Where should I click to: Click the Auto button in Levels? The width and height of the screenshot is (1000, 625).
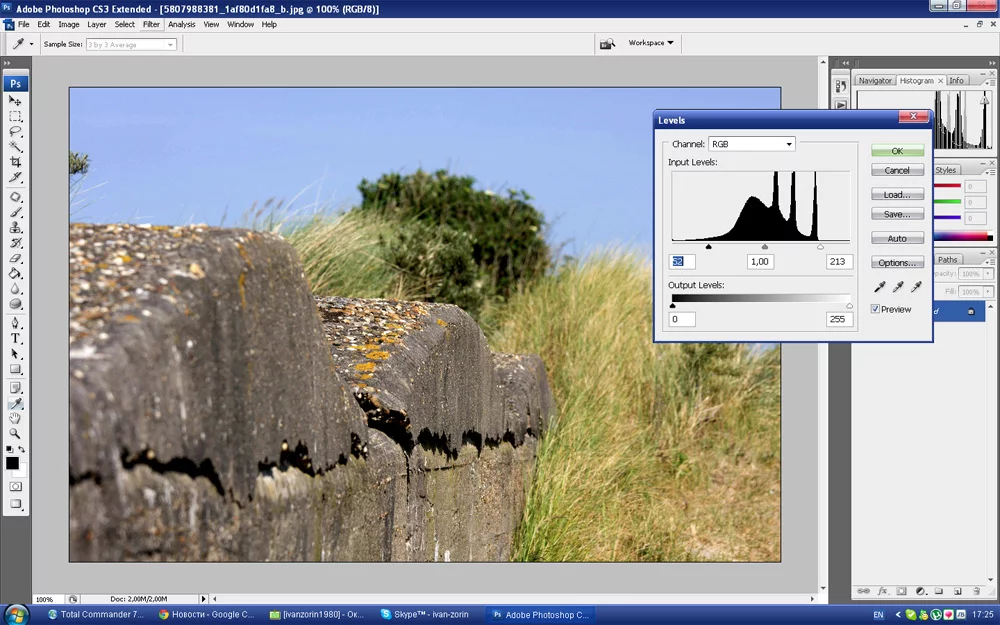pos(897,239)
